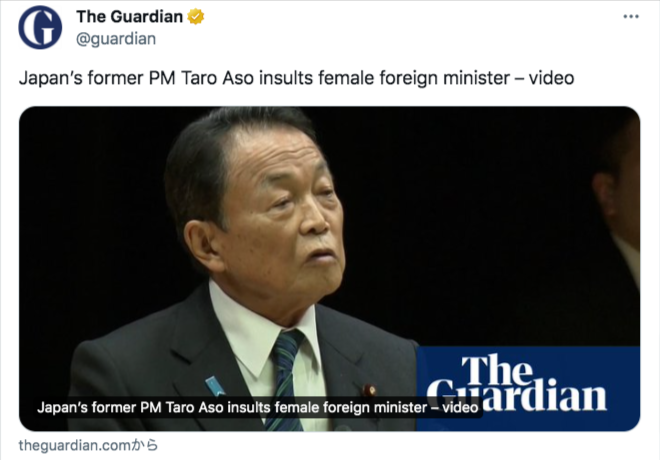The height and width of the screenshot is (460, 660).
Task: Click the gold verified badge
Action: point(196,17)
